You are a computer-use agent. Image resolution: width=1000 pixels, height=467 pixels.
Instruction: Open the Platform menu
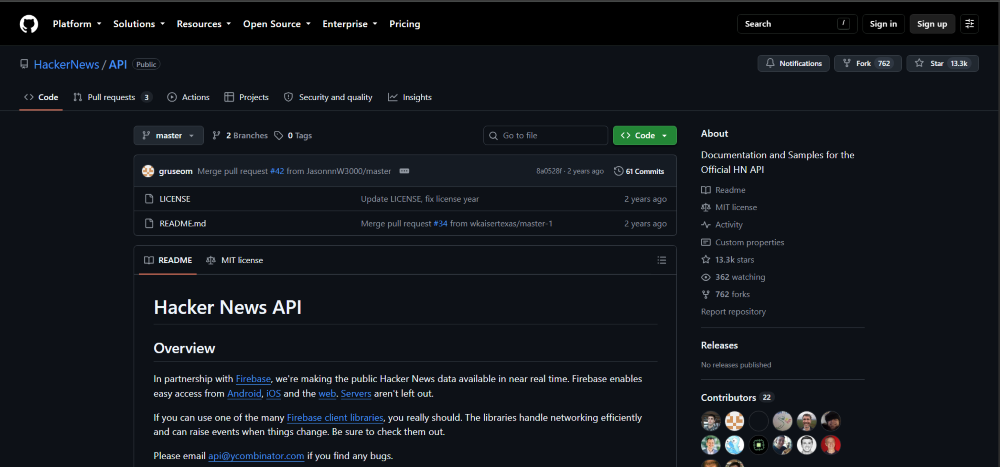[77, 24]
